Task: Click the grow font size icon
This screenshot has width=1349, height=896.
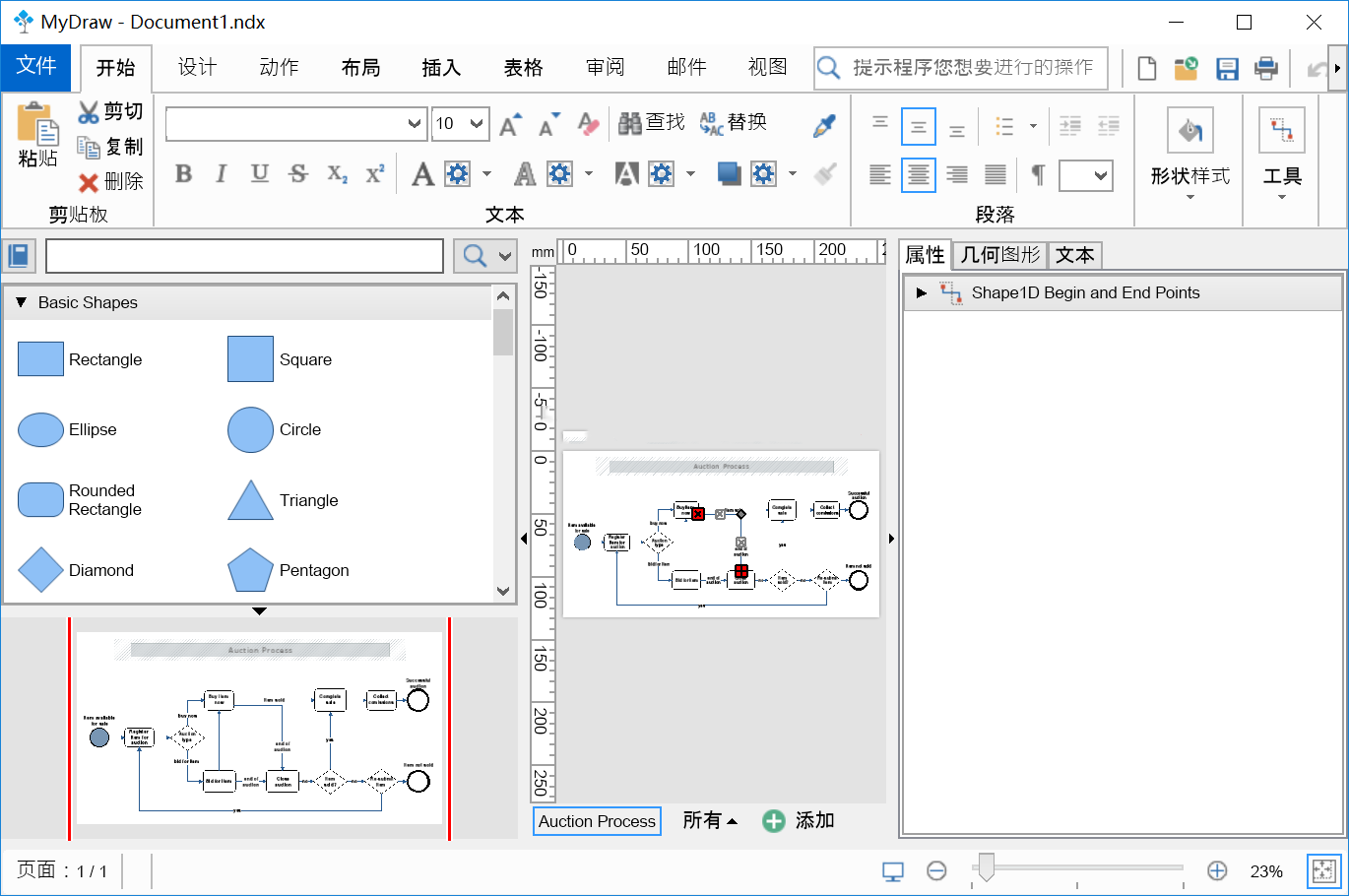Action: (x=509, y=124)
